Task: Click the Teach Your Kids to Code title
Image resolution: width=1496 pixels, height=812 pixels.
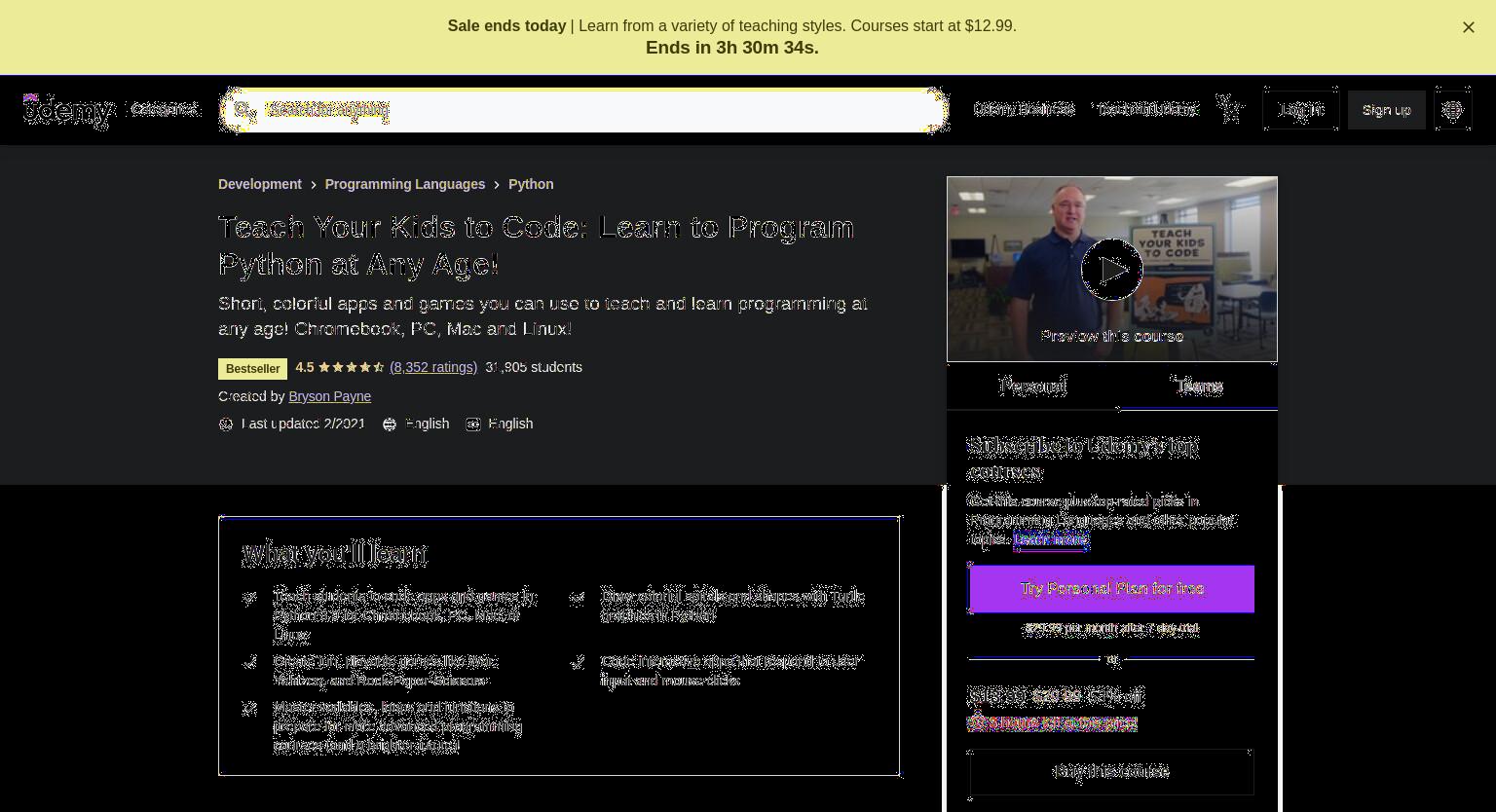Action: click(x=537, y=245)
